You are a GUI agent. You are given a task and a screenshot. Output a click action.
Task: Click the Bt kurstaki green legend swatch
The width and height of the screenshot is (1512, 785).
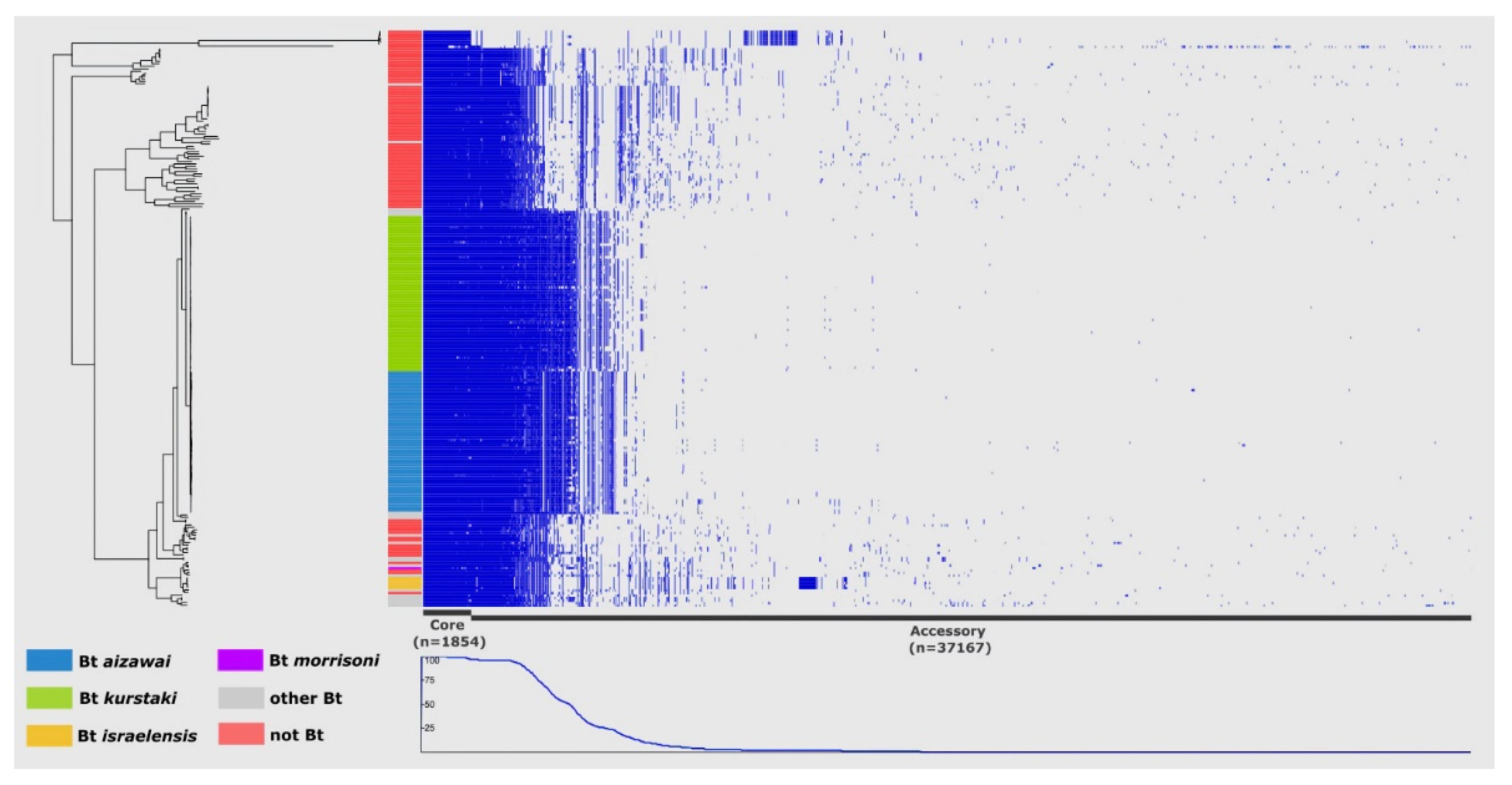pyautogui.click(x=49, y=698)
